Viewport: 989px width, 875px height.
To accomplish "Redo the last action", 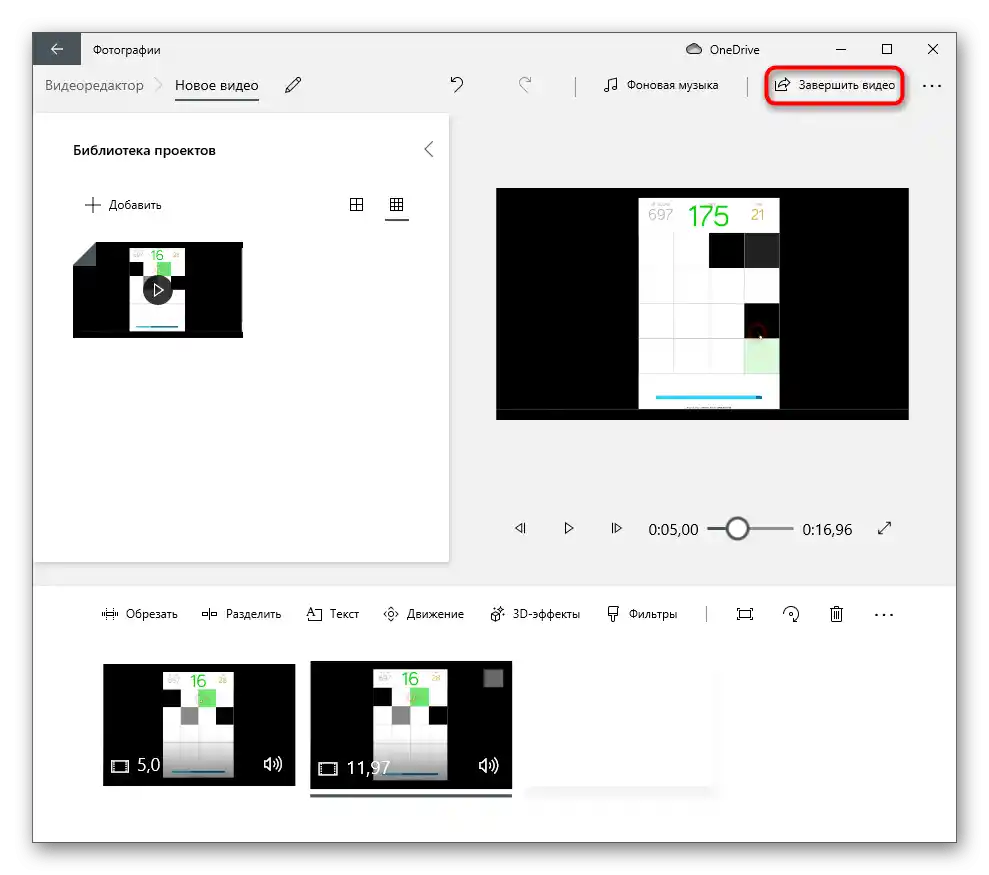I will (525, 85).
